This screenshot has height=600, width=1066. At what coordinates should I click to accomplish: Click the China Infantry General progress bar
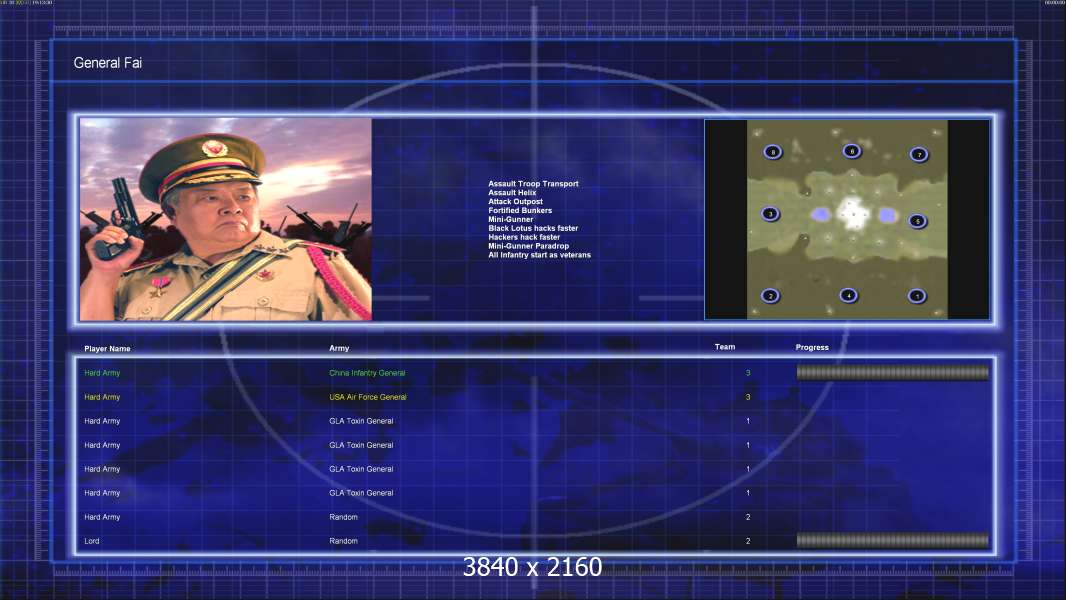coord(893,372)
